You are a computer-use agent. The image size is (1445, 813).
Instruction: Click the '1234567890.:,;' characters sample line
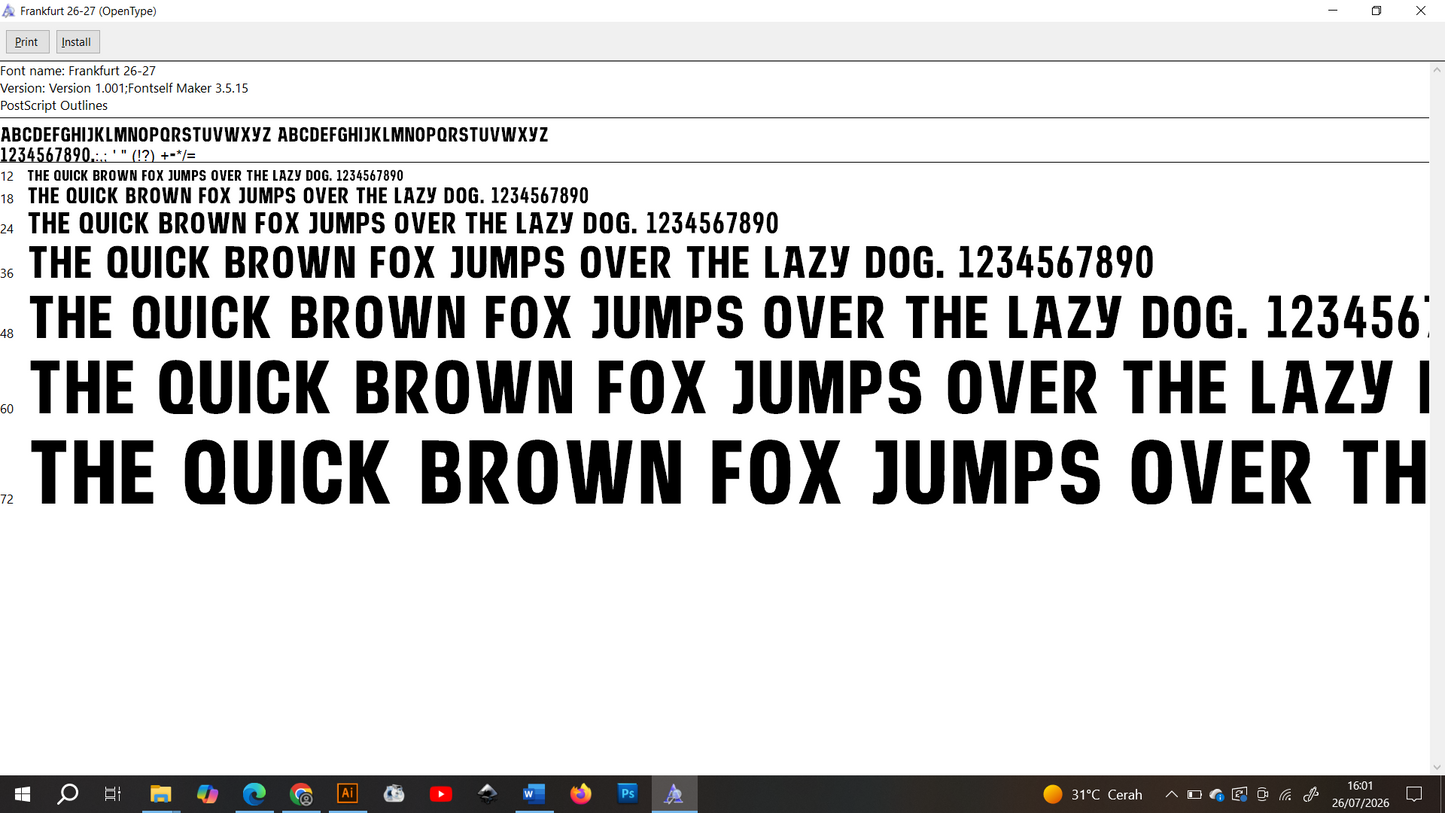coord(98,155)
